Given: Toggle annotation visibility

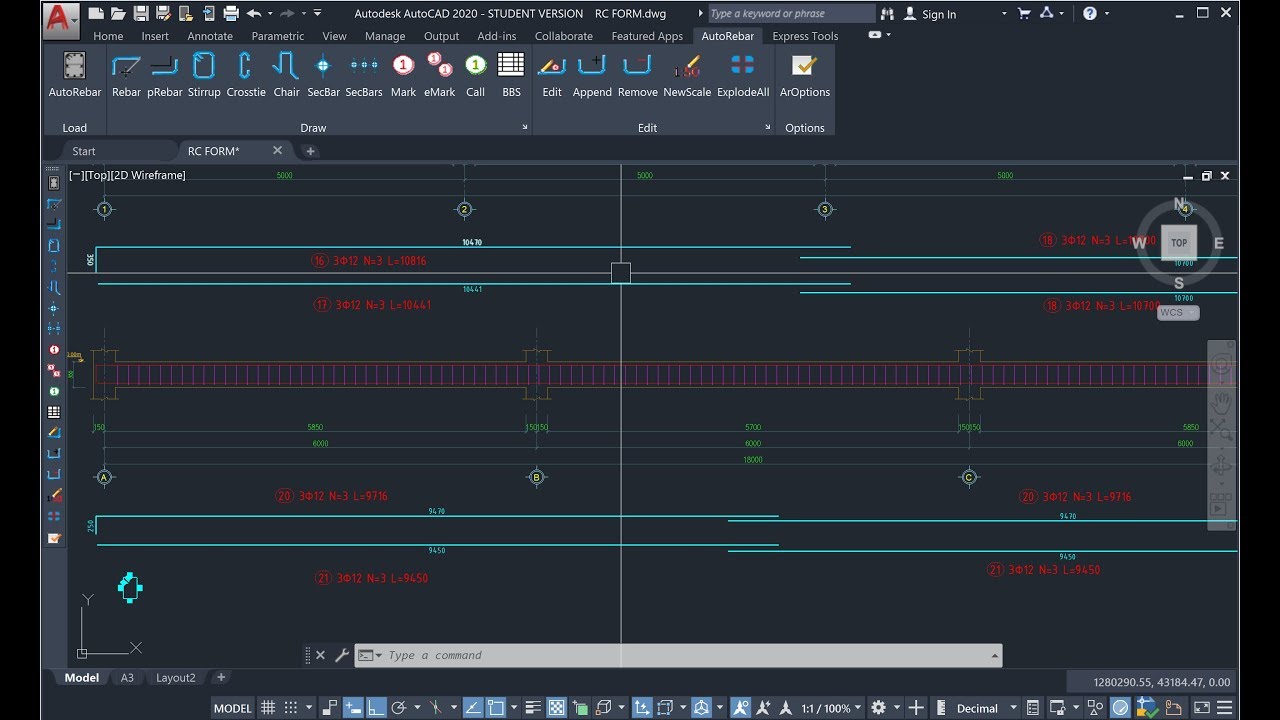Looking at the screenshot, I should 741,708.
